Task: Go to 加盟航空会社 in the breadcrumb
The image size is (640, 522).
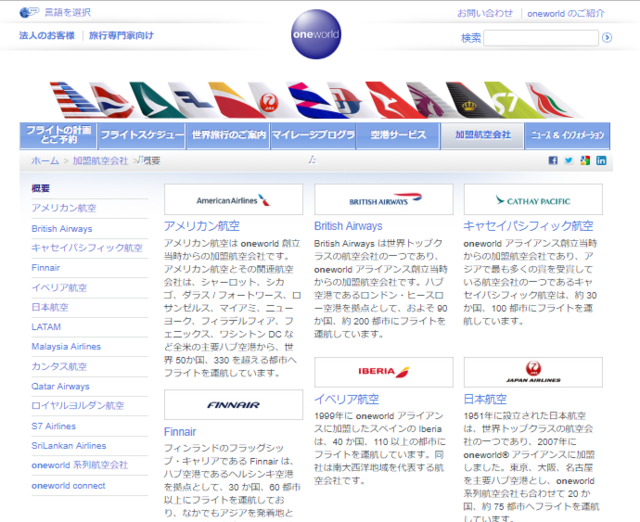Action: pos(100,160)
